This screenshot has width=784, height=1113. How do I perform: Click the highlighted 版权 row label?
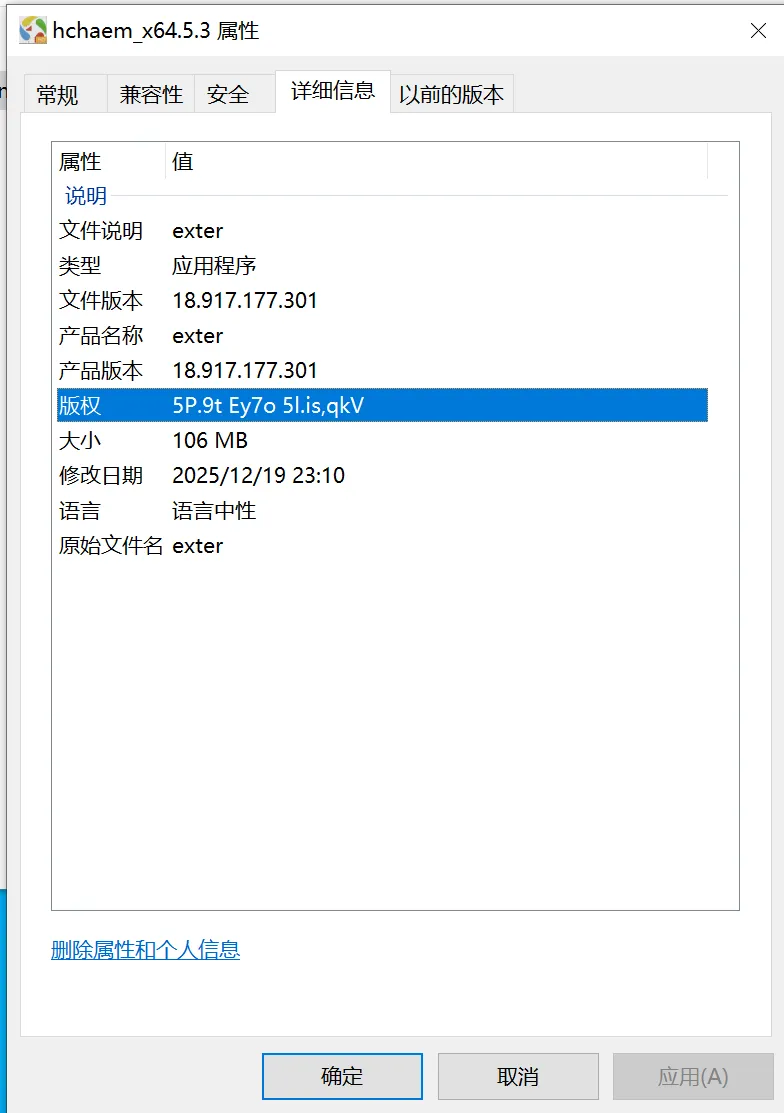point(80,405)
